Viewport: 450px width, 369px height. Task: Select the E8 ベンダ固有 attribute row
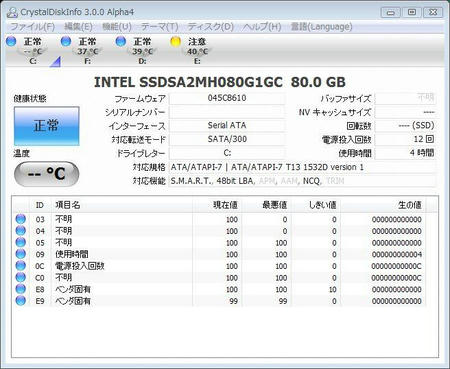[220, 289]
